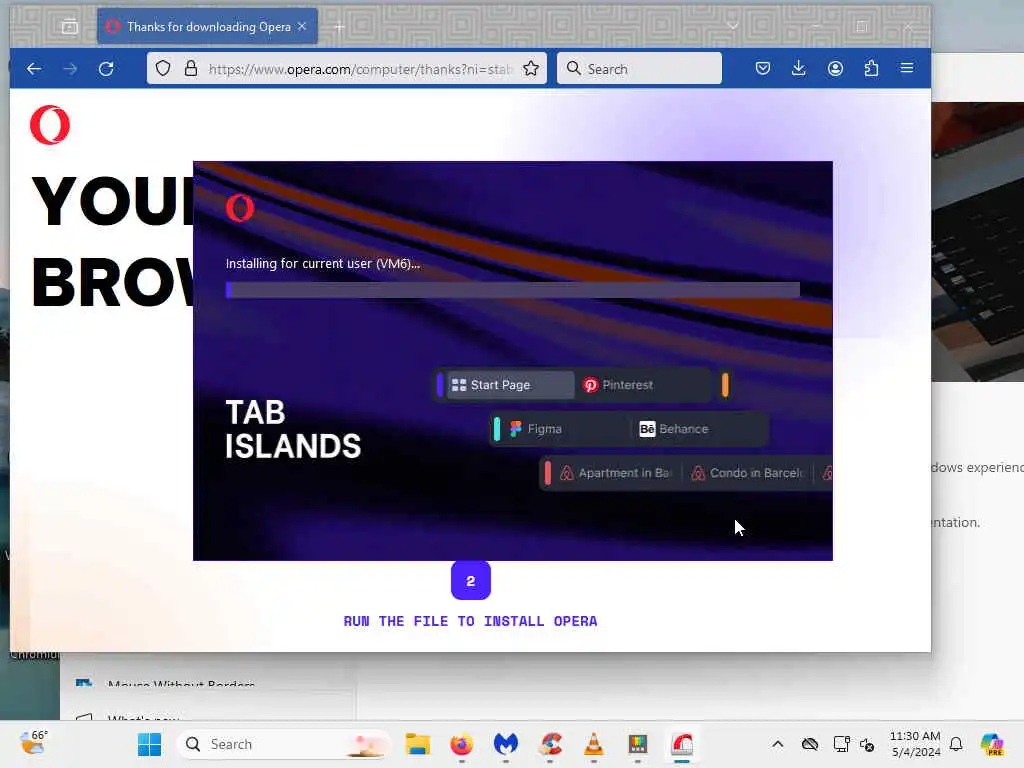Click the grayed forward navigation arrow
Image resolution: width=1024 pixels, height=768 pixels.
point(70,69)
